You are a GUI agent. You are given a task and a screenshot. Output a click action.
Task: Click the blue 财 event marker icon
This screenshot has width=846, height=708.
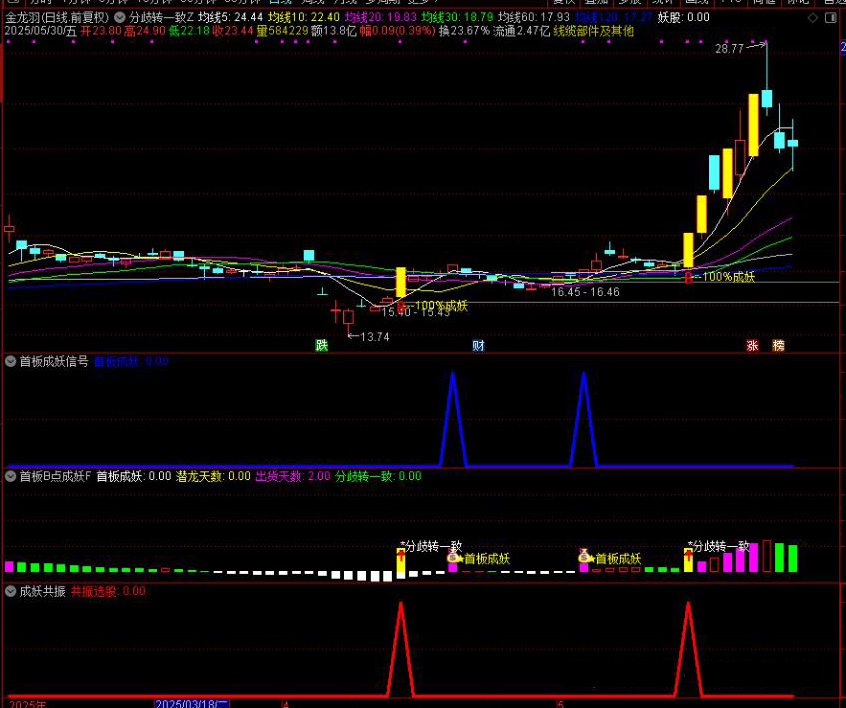coord(479,346)
